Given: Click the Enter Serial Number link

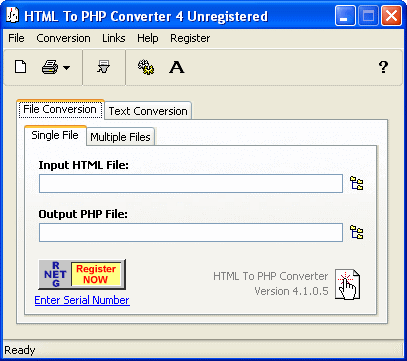Looking at the screenshot, I should (x=82, y=300).
